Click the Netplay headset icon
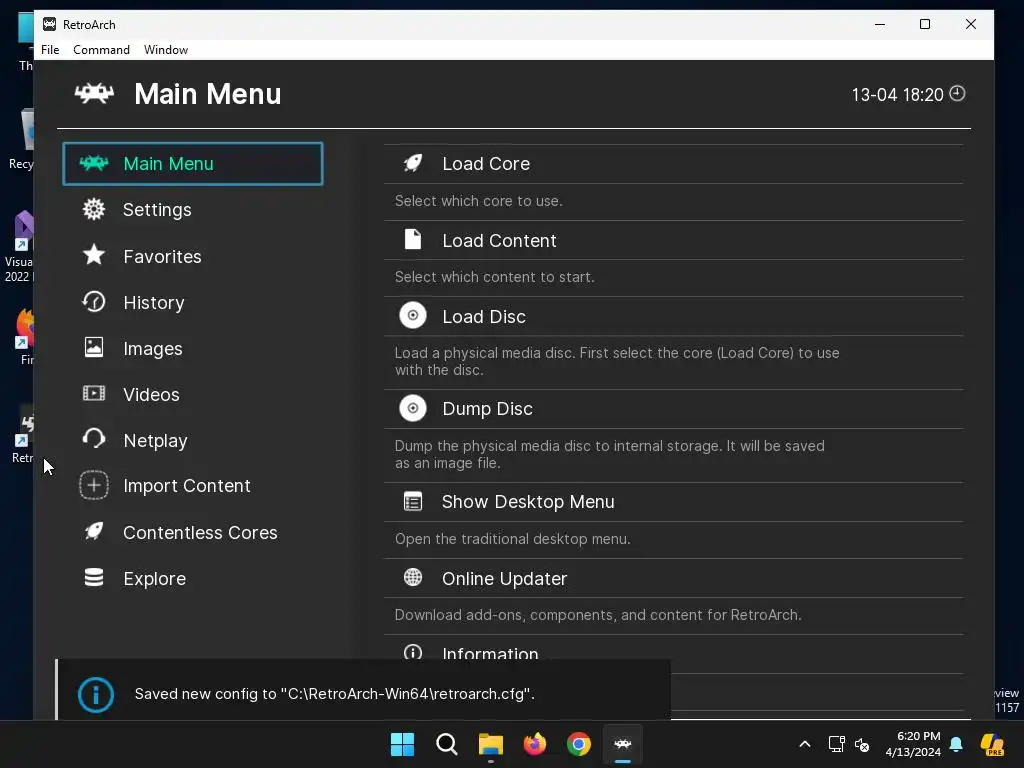 coord(94,439)
